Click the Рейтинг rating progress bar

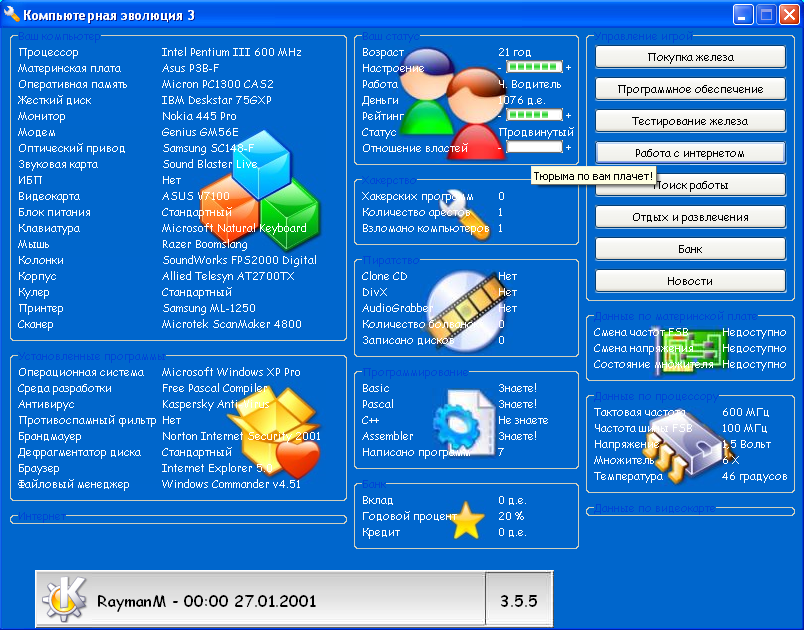(x=534, y=115)
